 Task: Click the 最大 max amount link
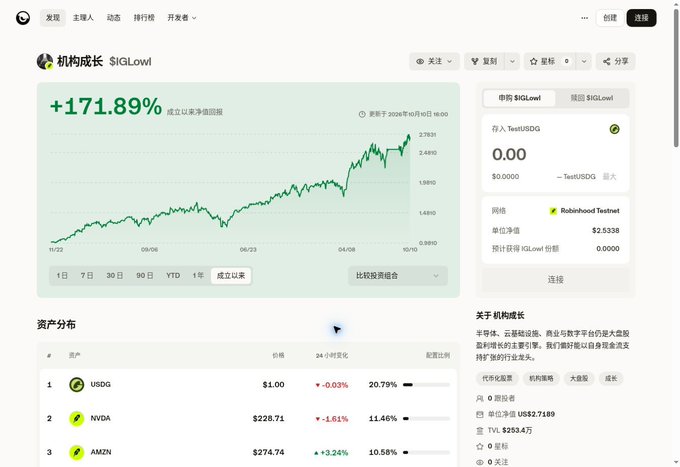click(x=609, y=176)
